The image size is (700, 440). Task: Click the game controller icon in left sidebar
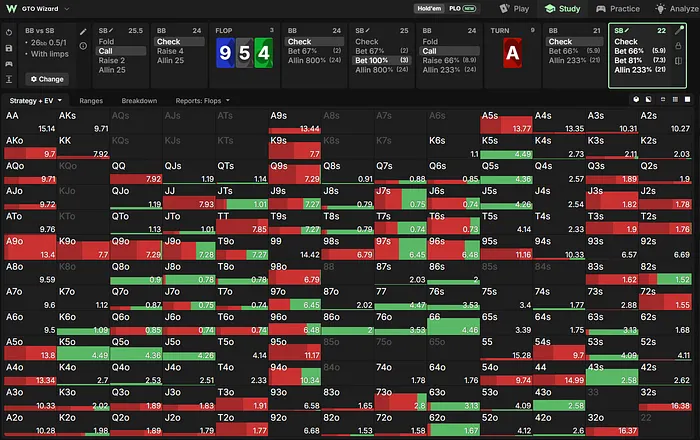click(x=9, y=64)
